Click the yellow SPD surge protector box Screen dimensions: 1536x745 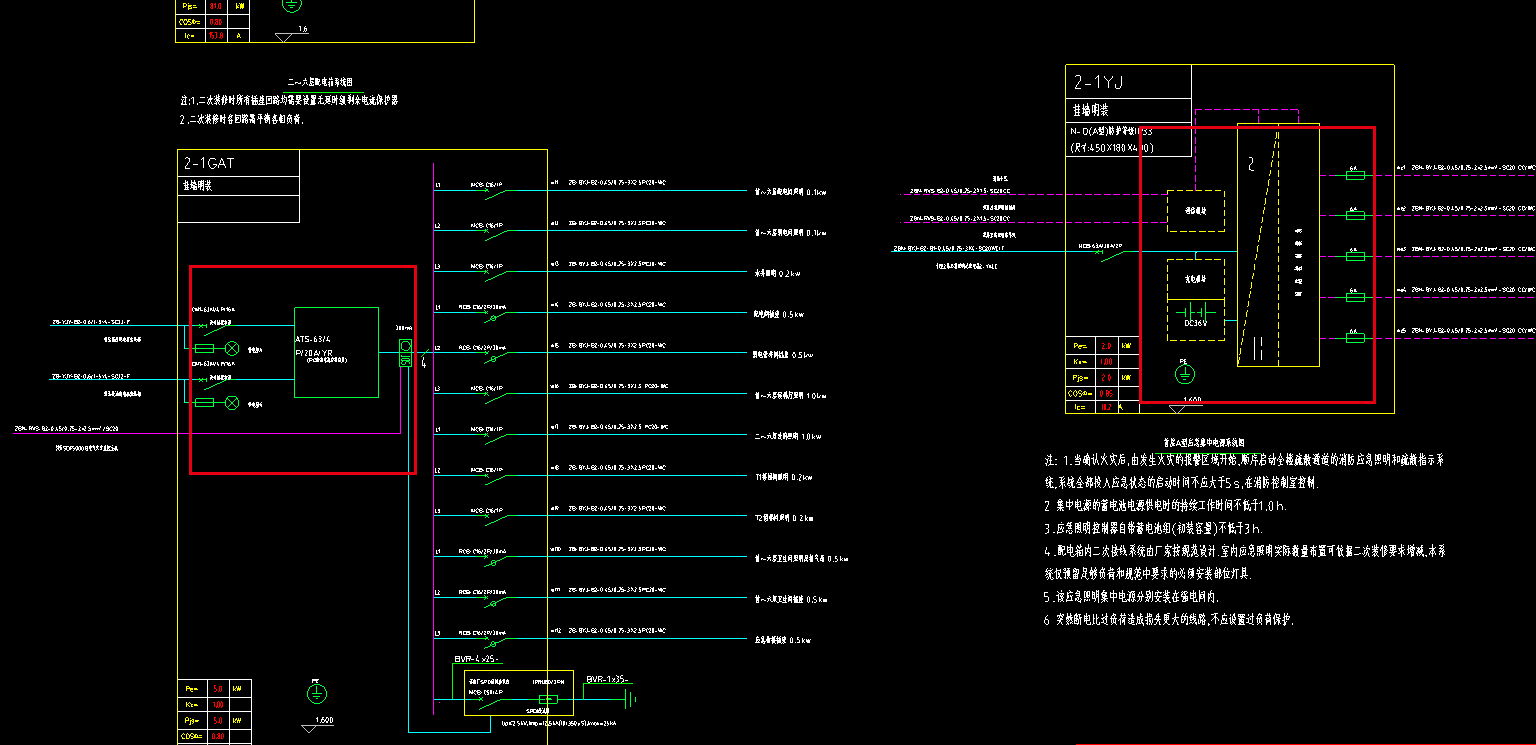coord(518,692)
